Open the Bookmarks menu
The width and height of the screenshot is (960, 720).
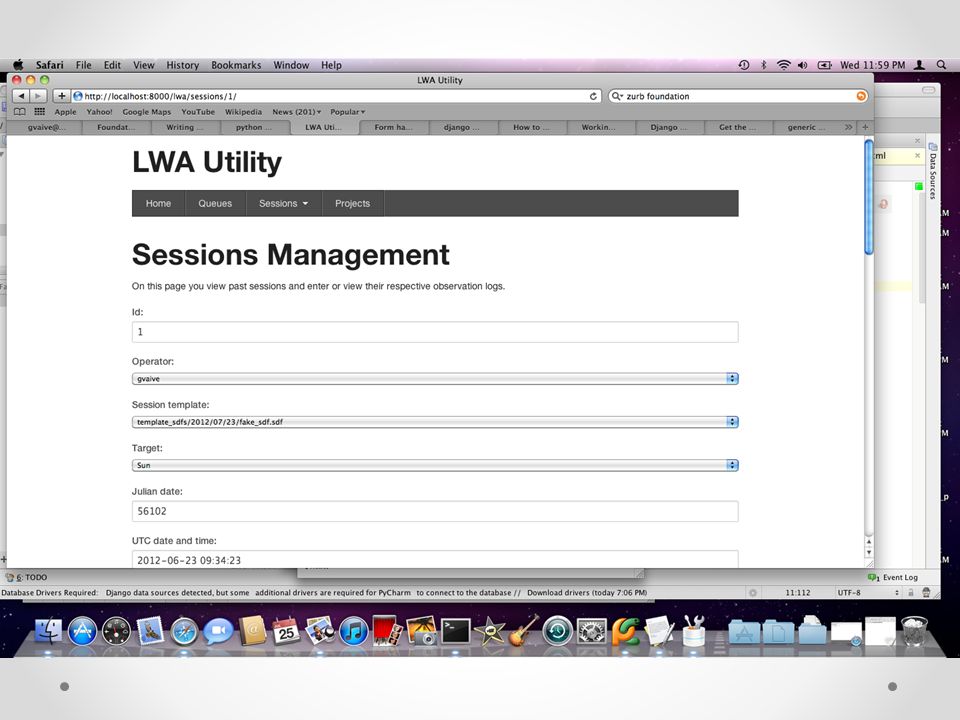point(236,65)
